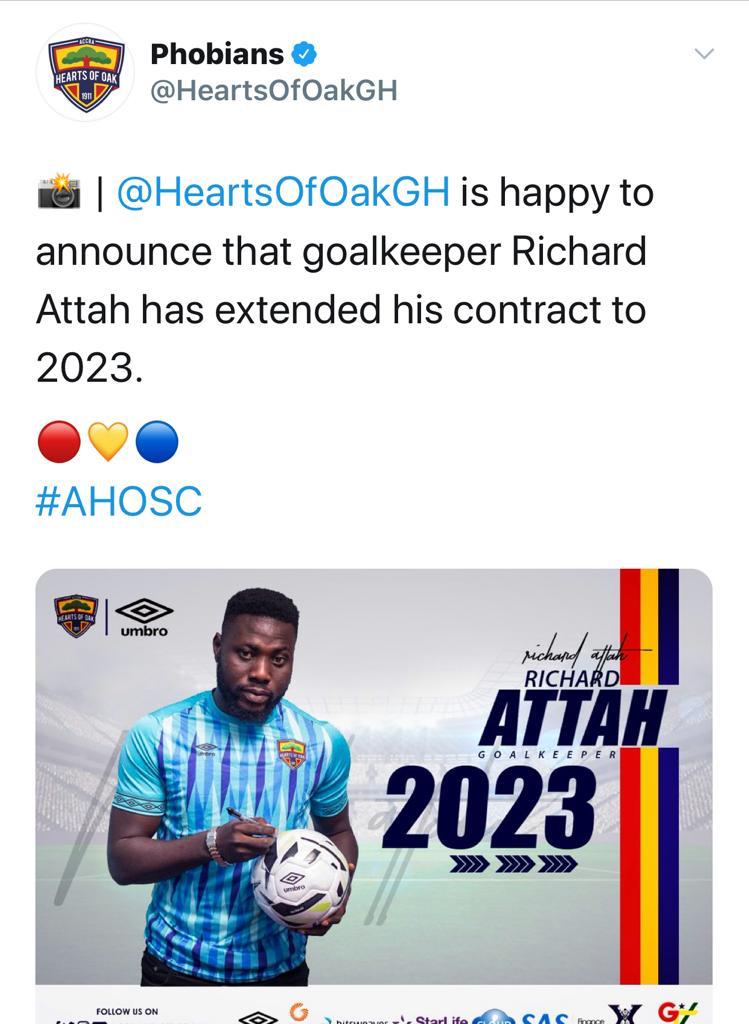Click the blue circle emoji
Viewport: 749px width, 1024px height.
(157, 442)
